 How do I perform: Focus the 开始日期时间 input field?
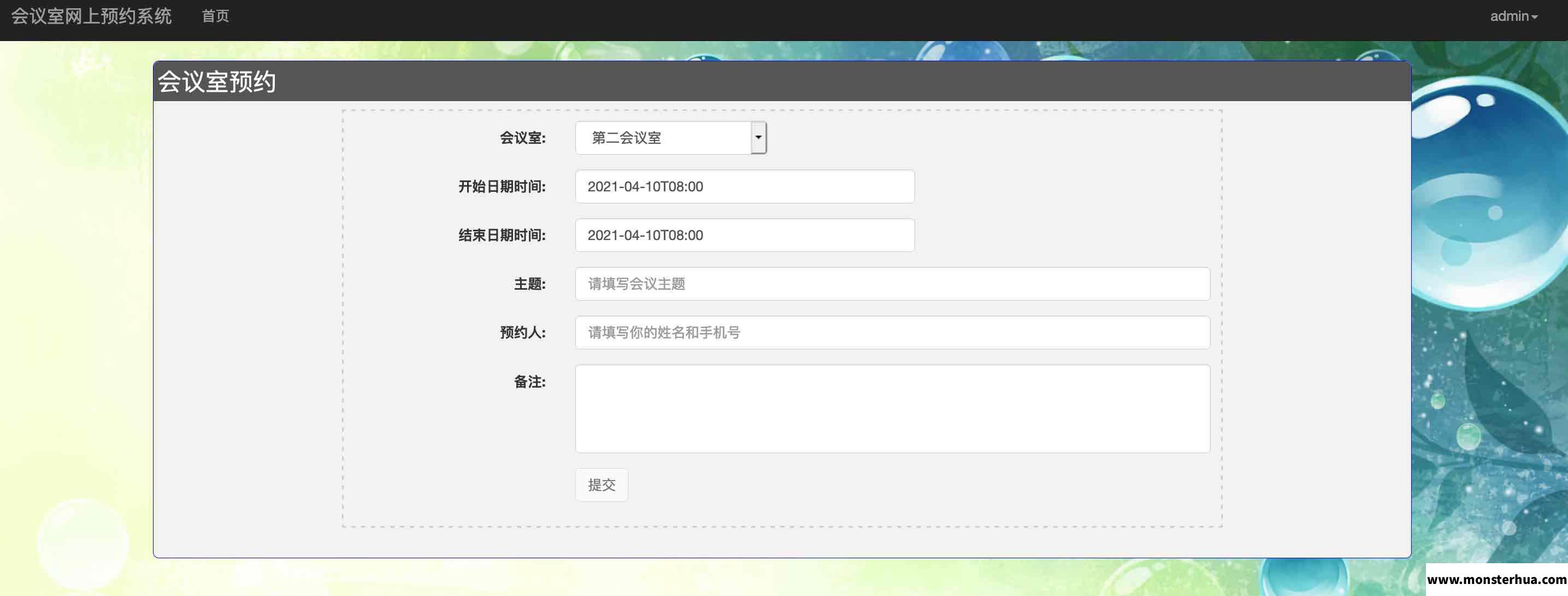coord(745,186)
